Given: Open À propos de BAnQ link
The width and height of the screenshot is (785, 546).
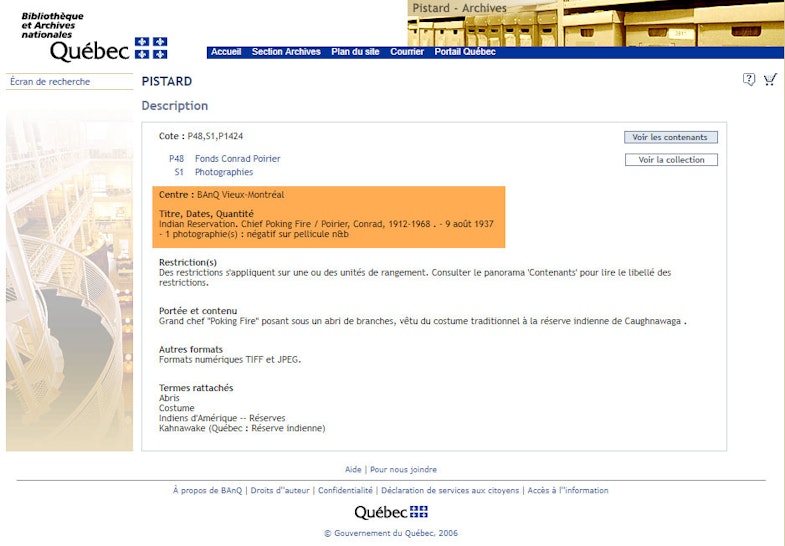Looking at the screenshot, I should 207,490.
